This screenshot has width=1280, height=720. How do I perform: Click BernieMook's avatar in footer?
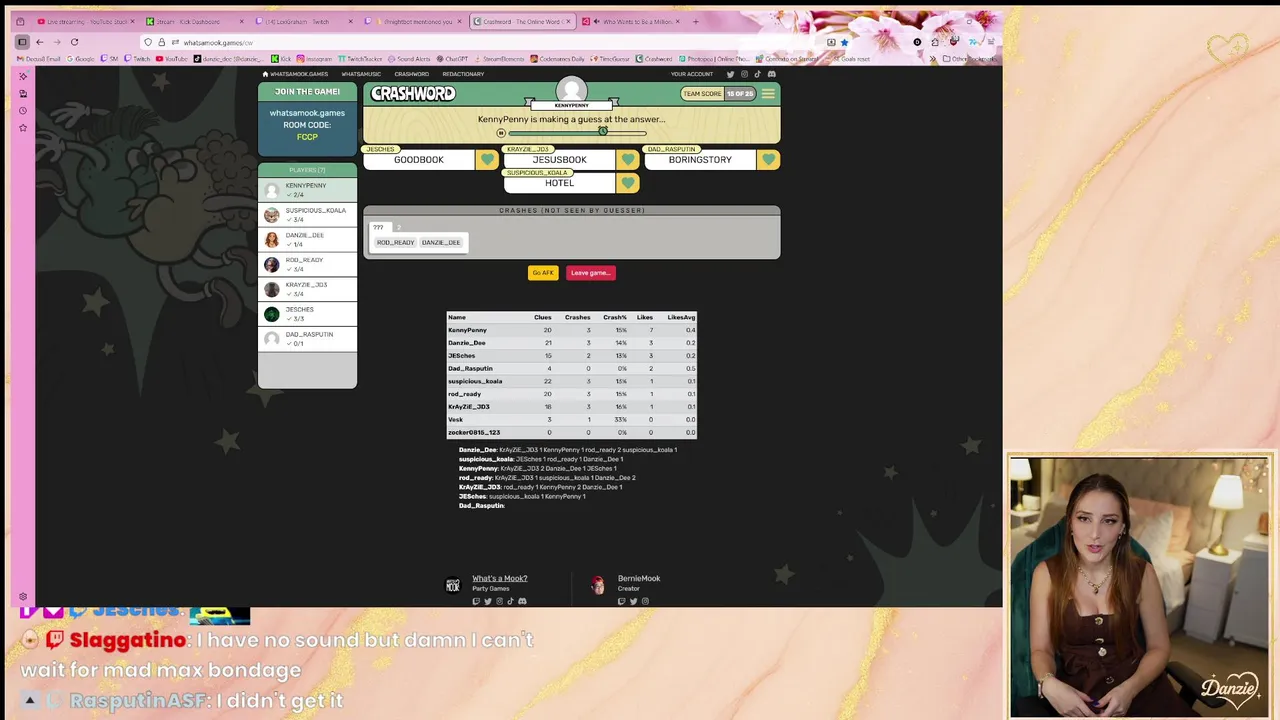tap(597, 586)
